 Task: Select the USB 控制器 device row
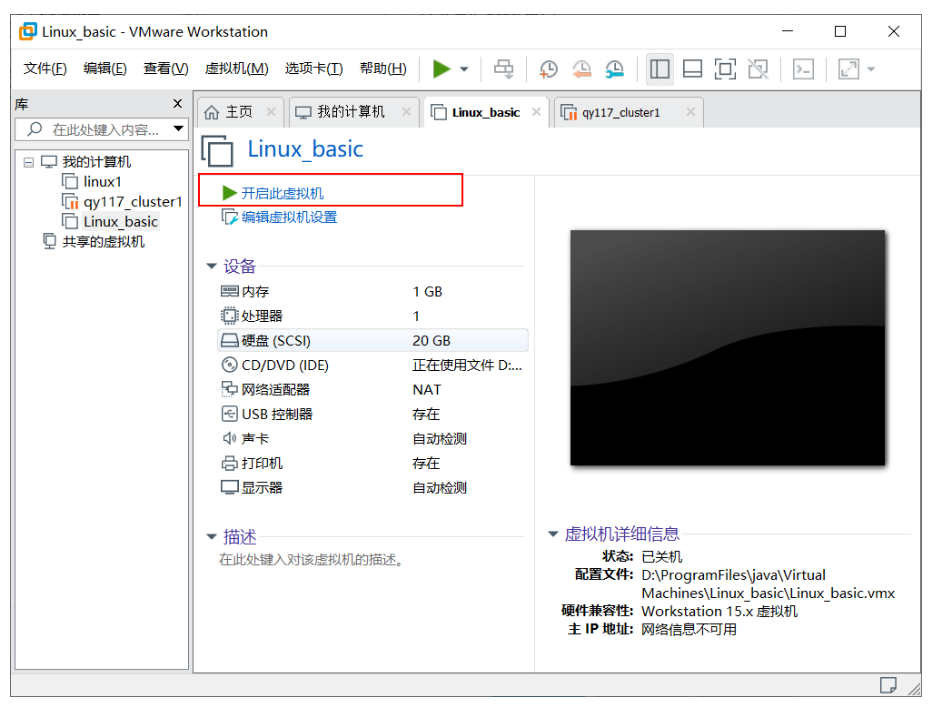point(373,414)
